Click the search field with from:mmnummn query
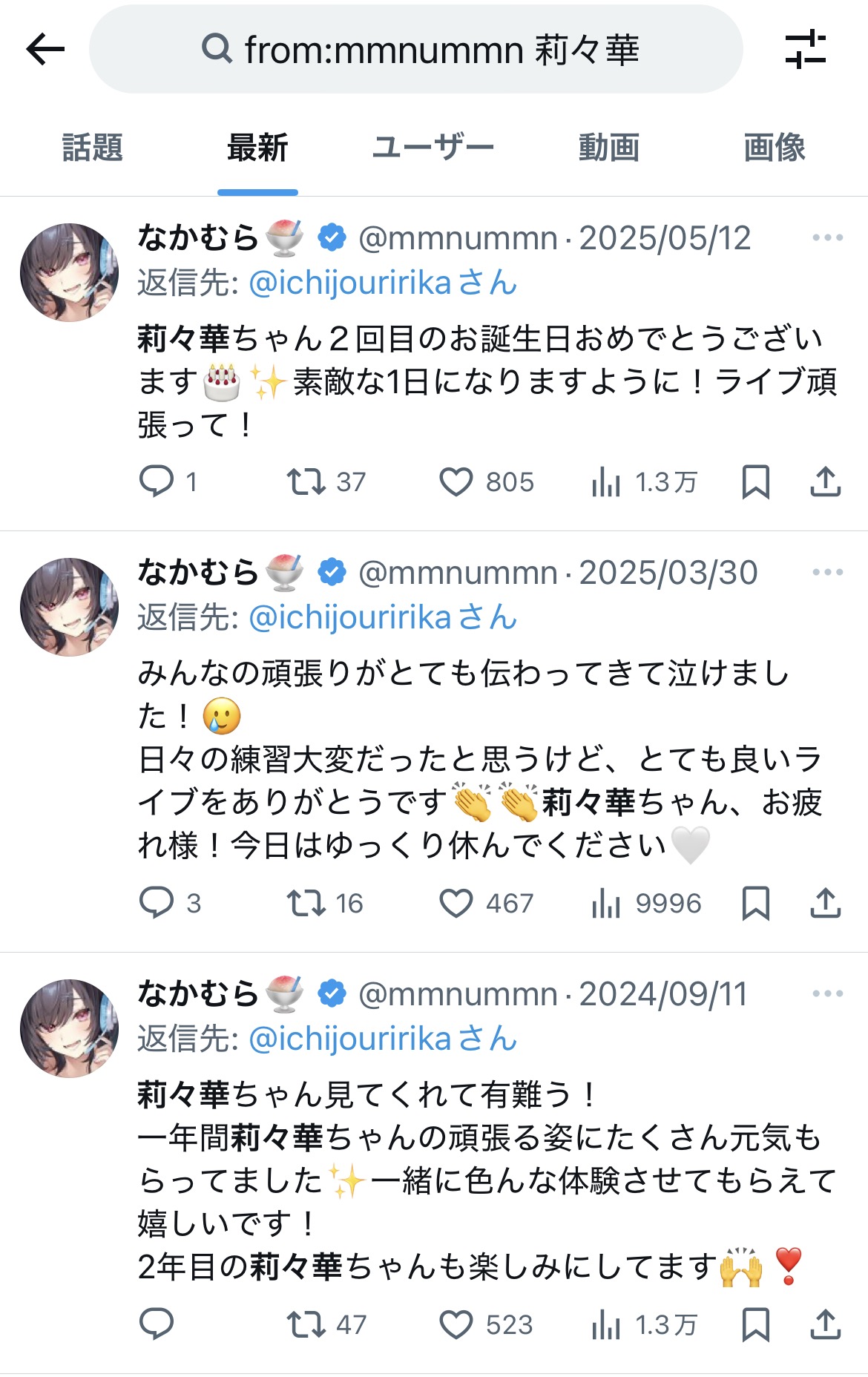 415,50
